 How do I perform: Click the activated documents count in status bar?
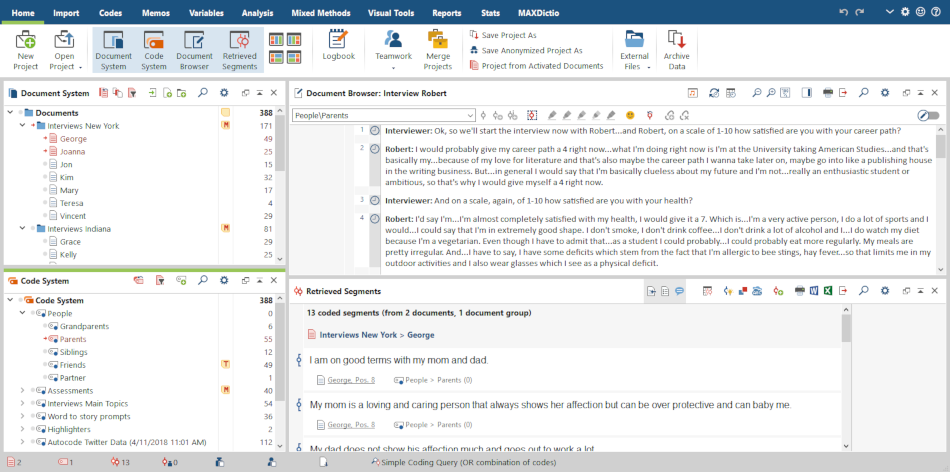14,462
